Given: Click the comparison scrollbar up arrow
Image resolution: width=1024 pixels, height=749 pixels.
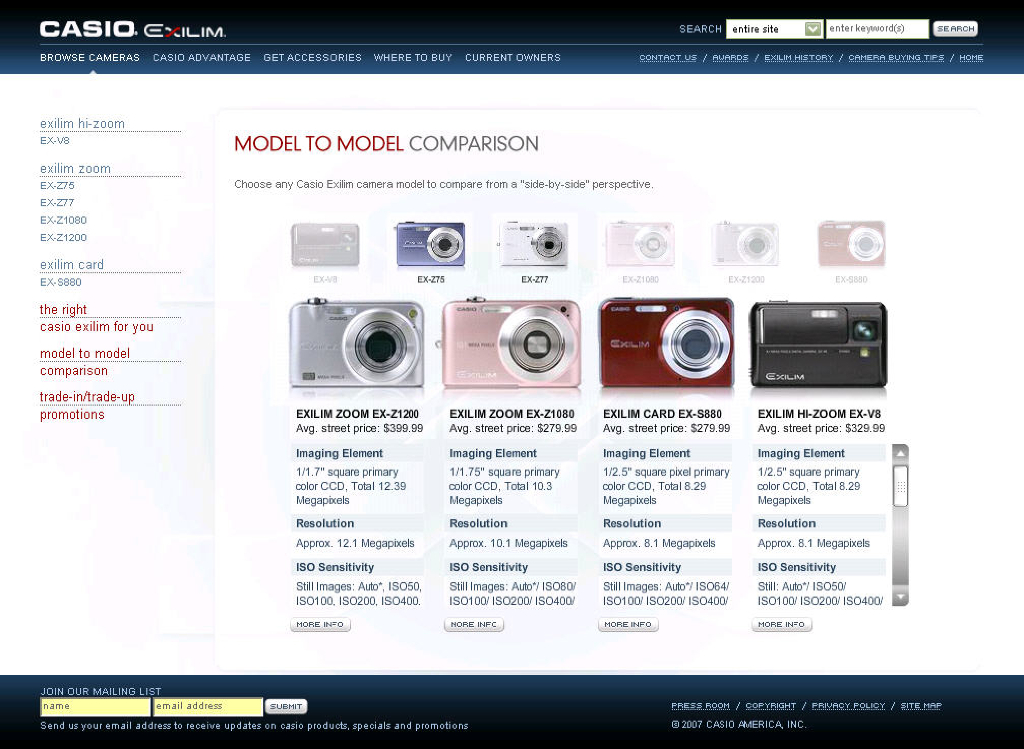Looking at the screenshot, I should pyautogui.click(x=901, y=453).
